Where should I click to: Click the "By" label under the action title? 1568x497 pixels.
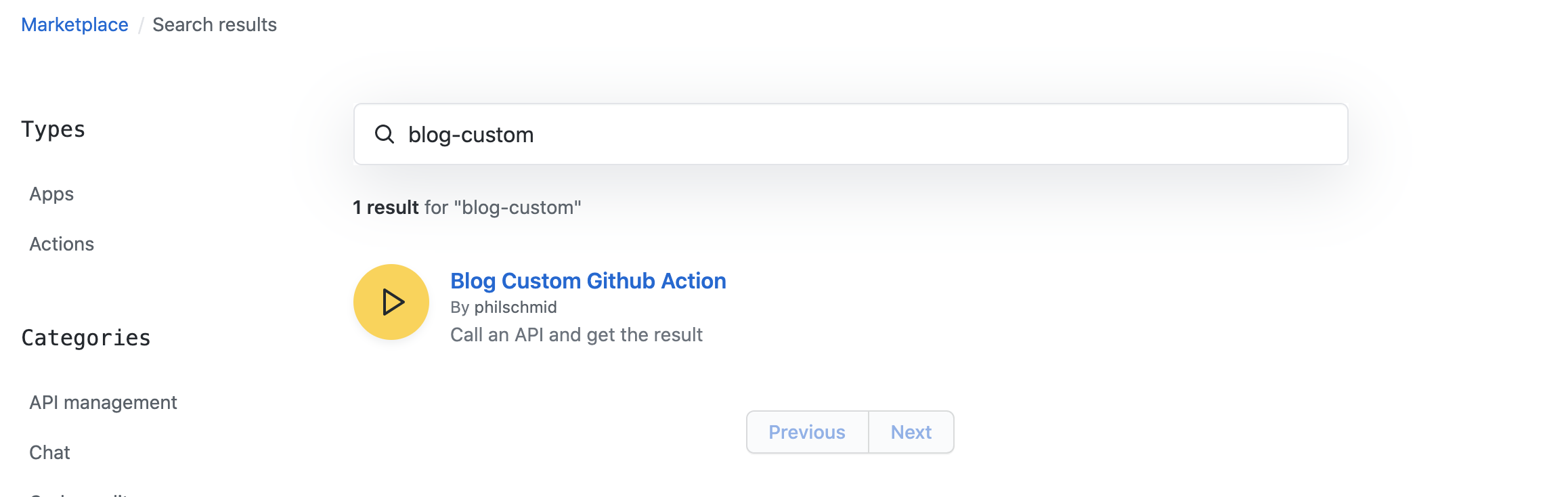(460, 307)
